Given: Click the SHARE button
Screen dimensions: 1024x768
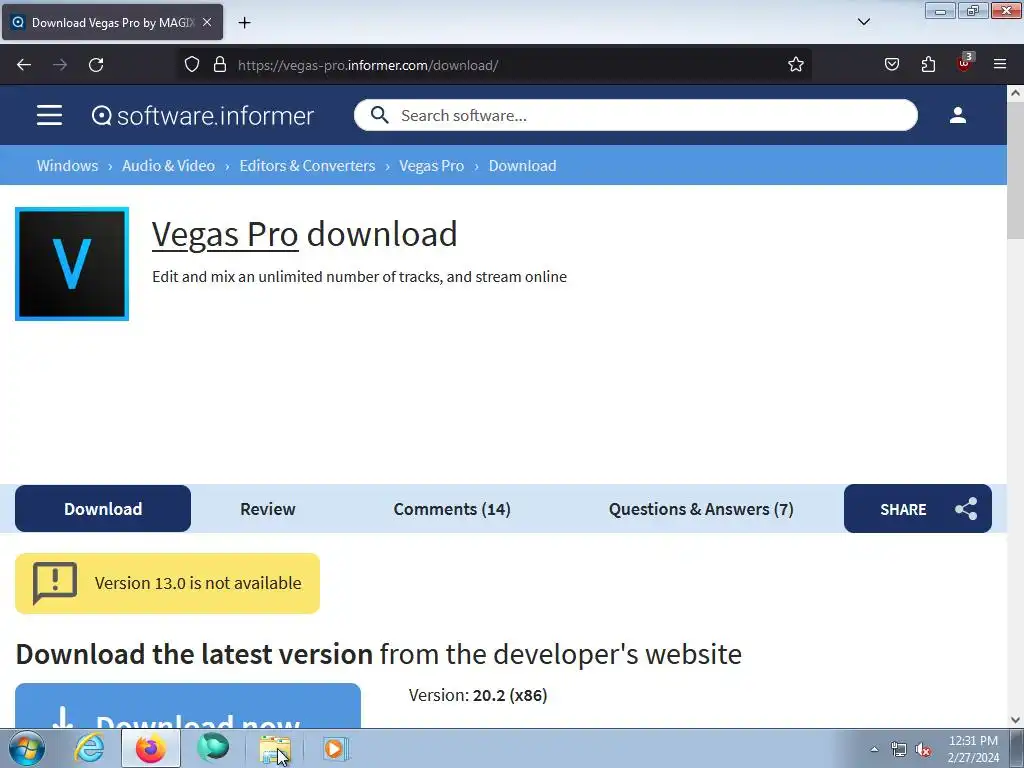Looking at the screenshot, I should [918, 509].
